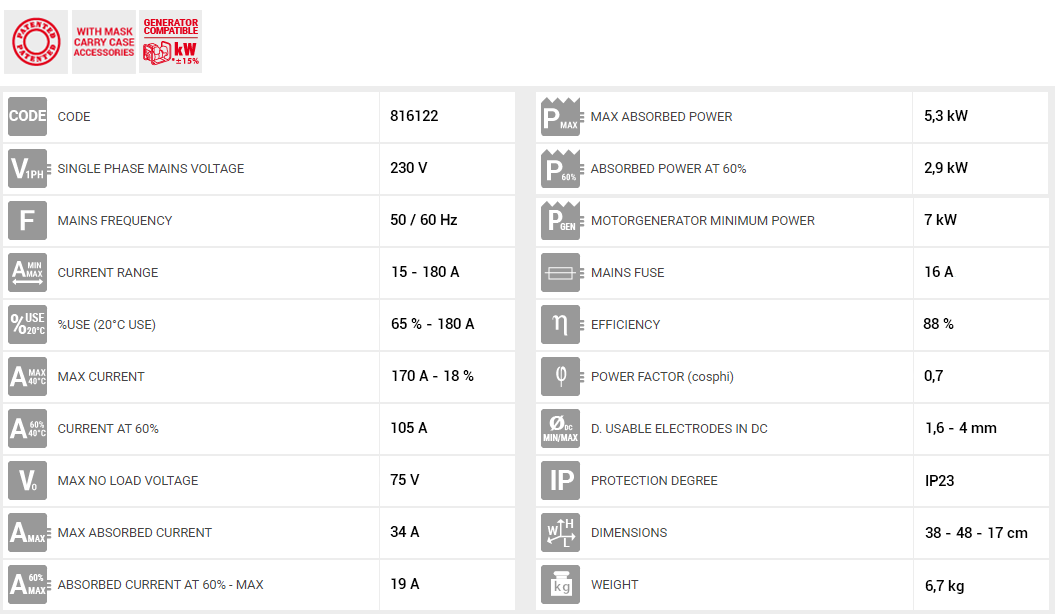Click the single phase mains voltage icon

[27, 168]
